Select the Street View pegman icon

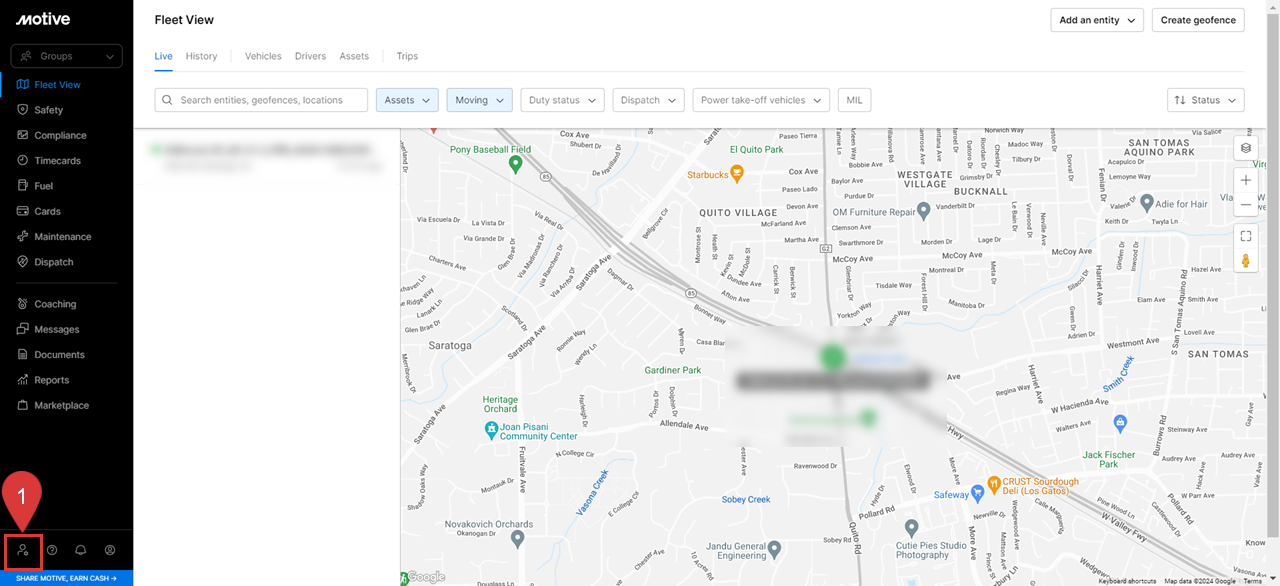[1245, 259]
